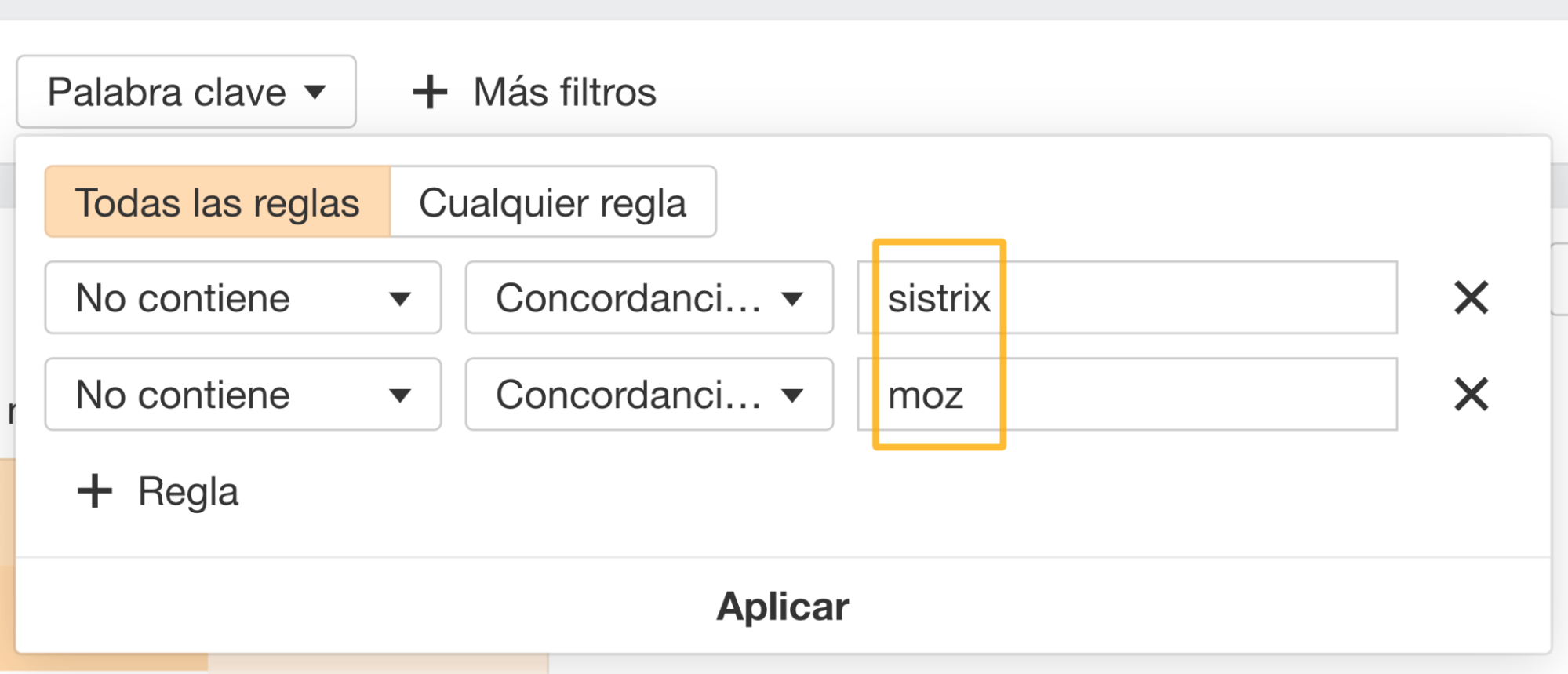Click the plus icon beside Más filtros
Image resolution: width=1568 pixels, height=674 pixels.
[x=428, y=91]
